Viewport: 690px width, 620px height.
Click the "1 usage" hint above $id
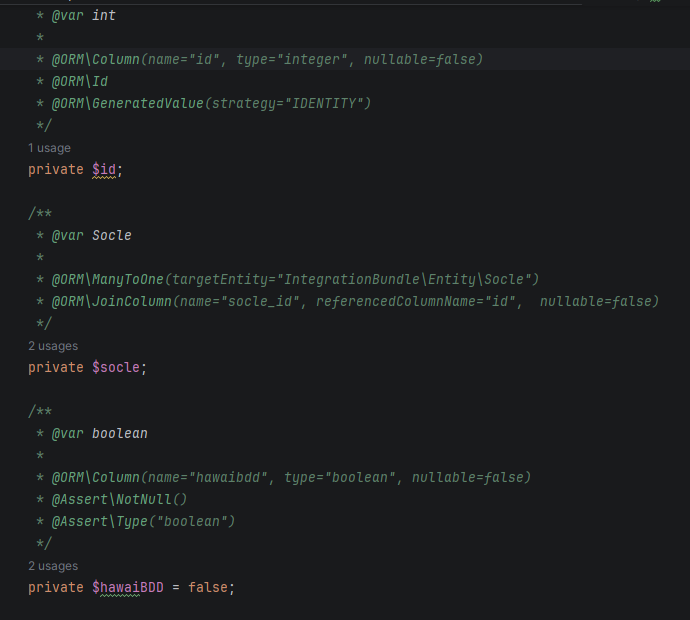[x=49, y=148]
